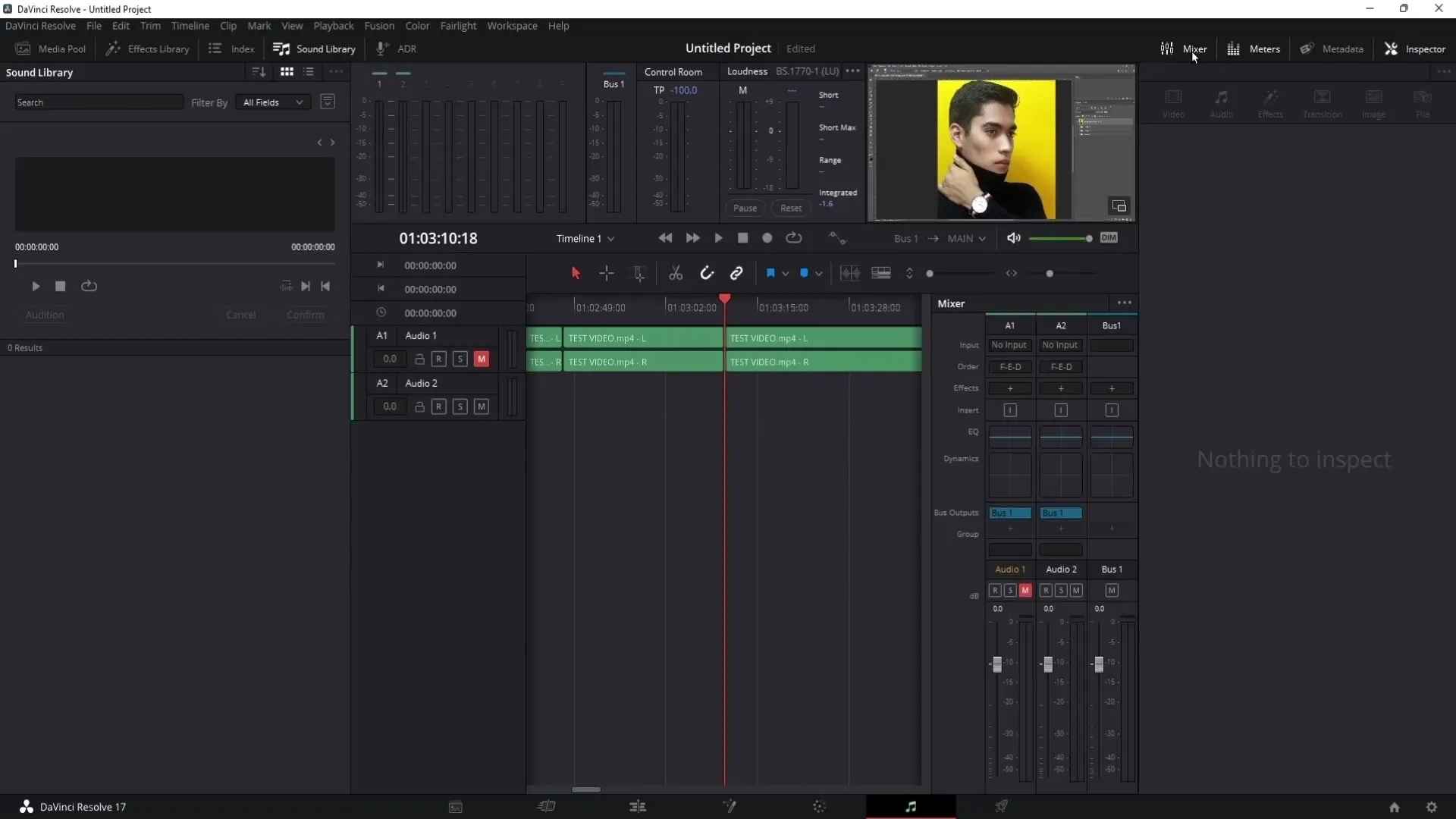
Task: Click the Blade Edit mode icon
Action: tap(677, 273)
